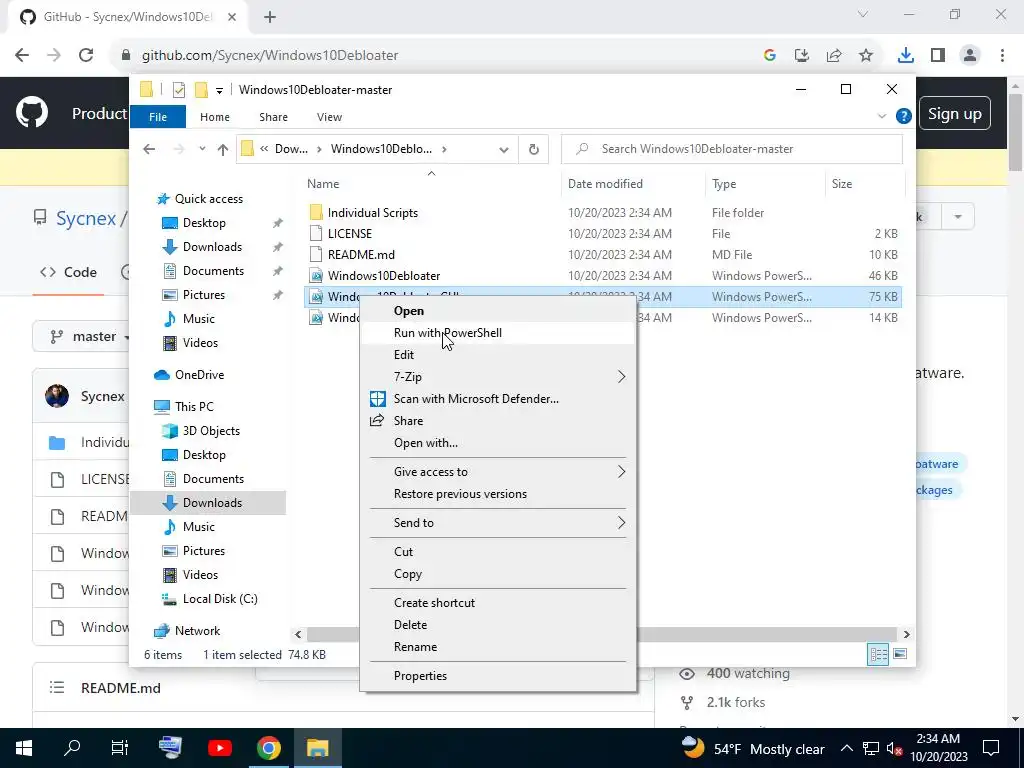Choose Delete in the context menu

pos(410,625)
